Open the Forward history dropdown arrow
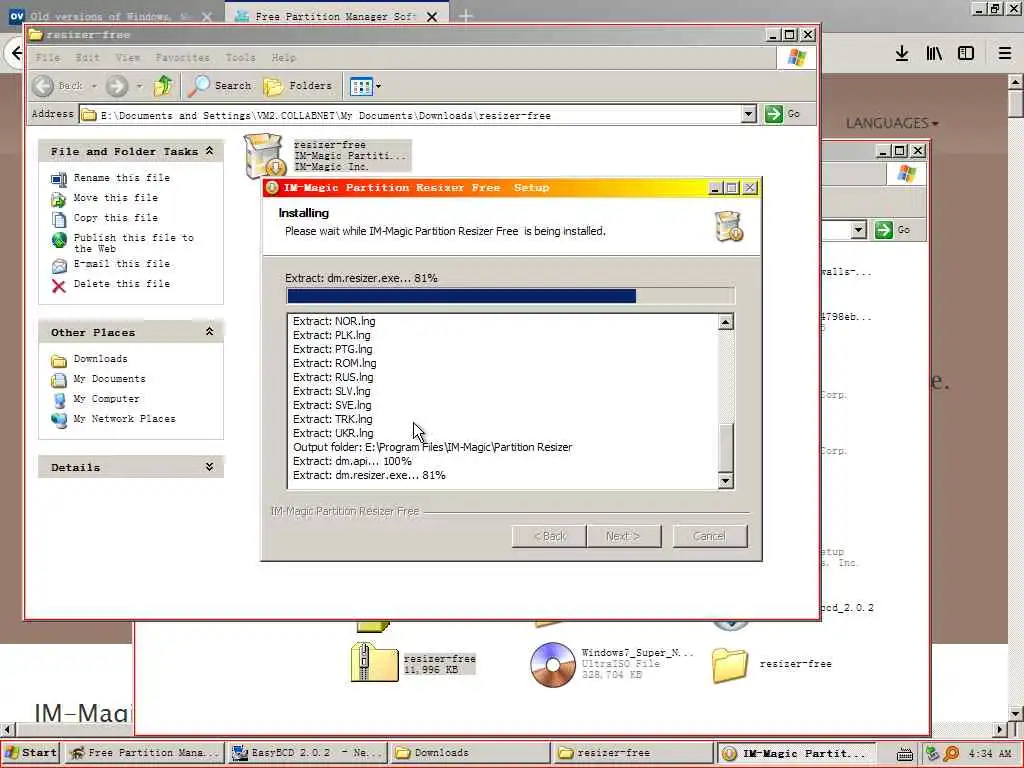 [x=139, y=86]
